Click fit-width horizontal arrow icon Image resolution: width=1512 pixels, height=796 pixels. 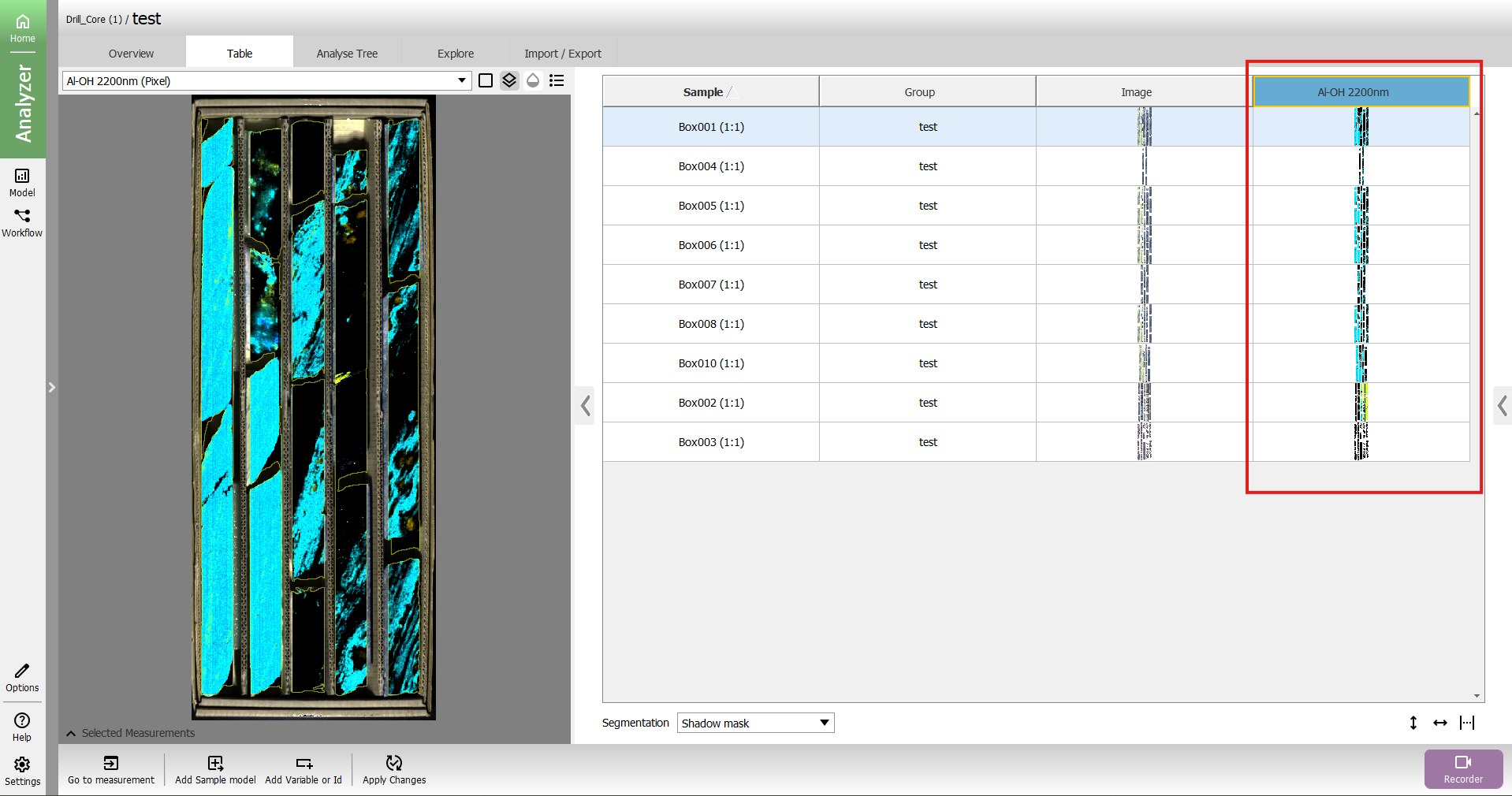tap(1440, 723)
